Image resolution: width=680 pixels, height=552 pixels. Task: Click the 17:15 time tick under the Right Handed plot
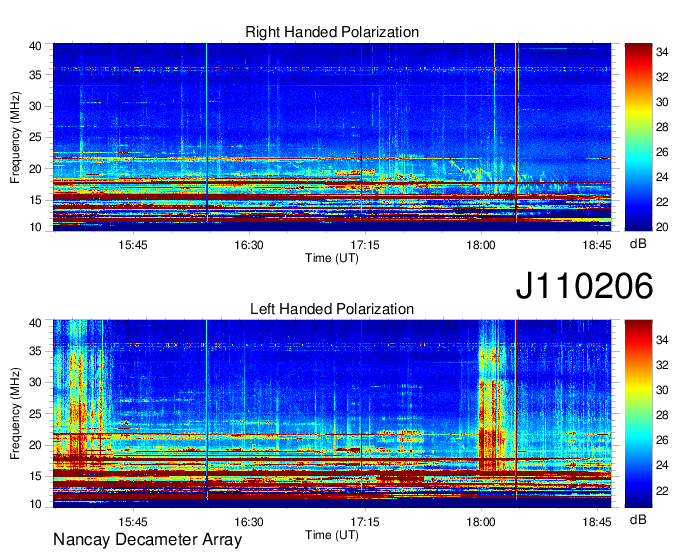click(x=365, y=245)
